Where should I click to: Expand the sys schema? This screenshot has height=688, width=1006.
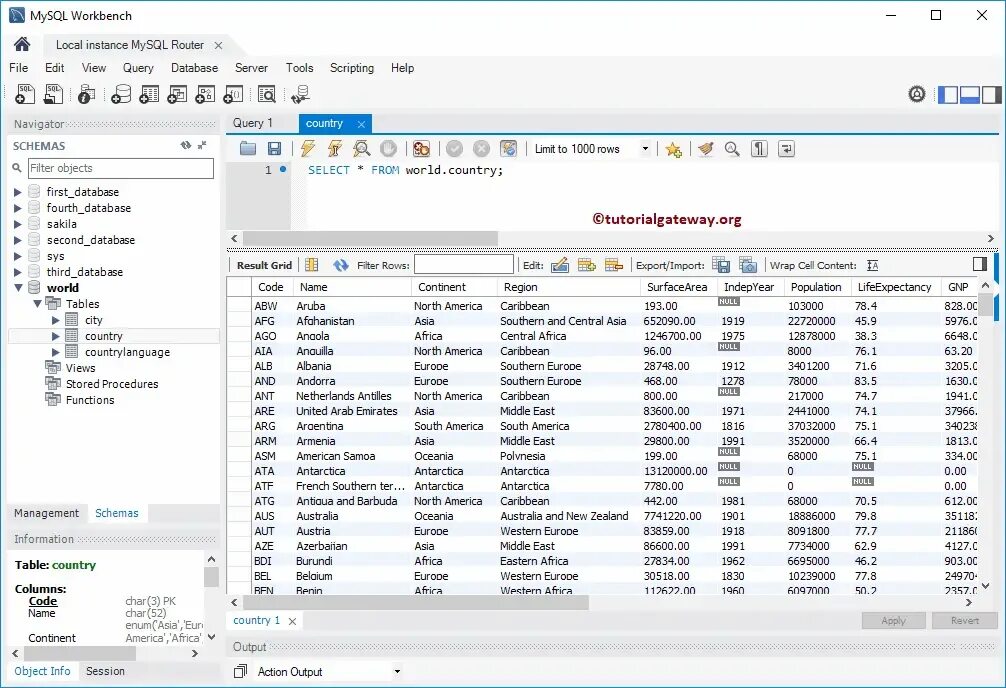17,256
